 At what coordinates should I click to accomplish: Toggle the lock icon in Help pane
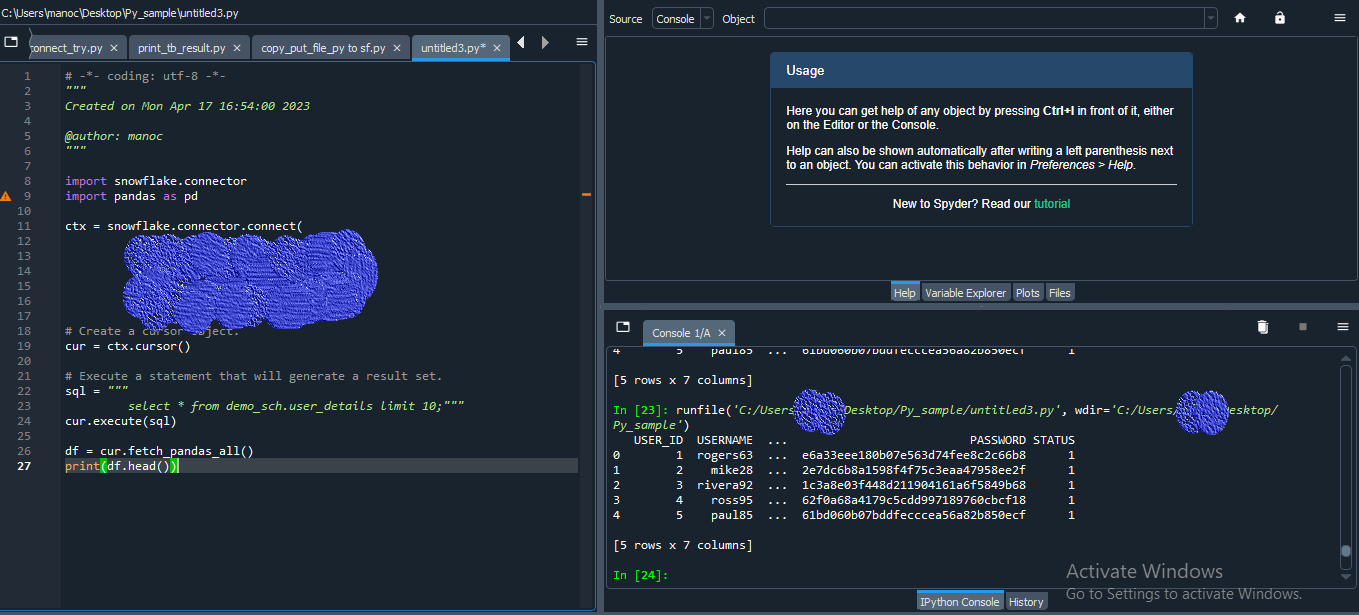coord(1279,17)
